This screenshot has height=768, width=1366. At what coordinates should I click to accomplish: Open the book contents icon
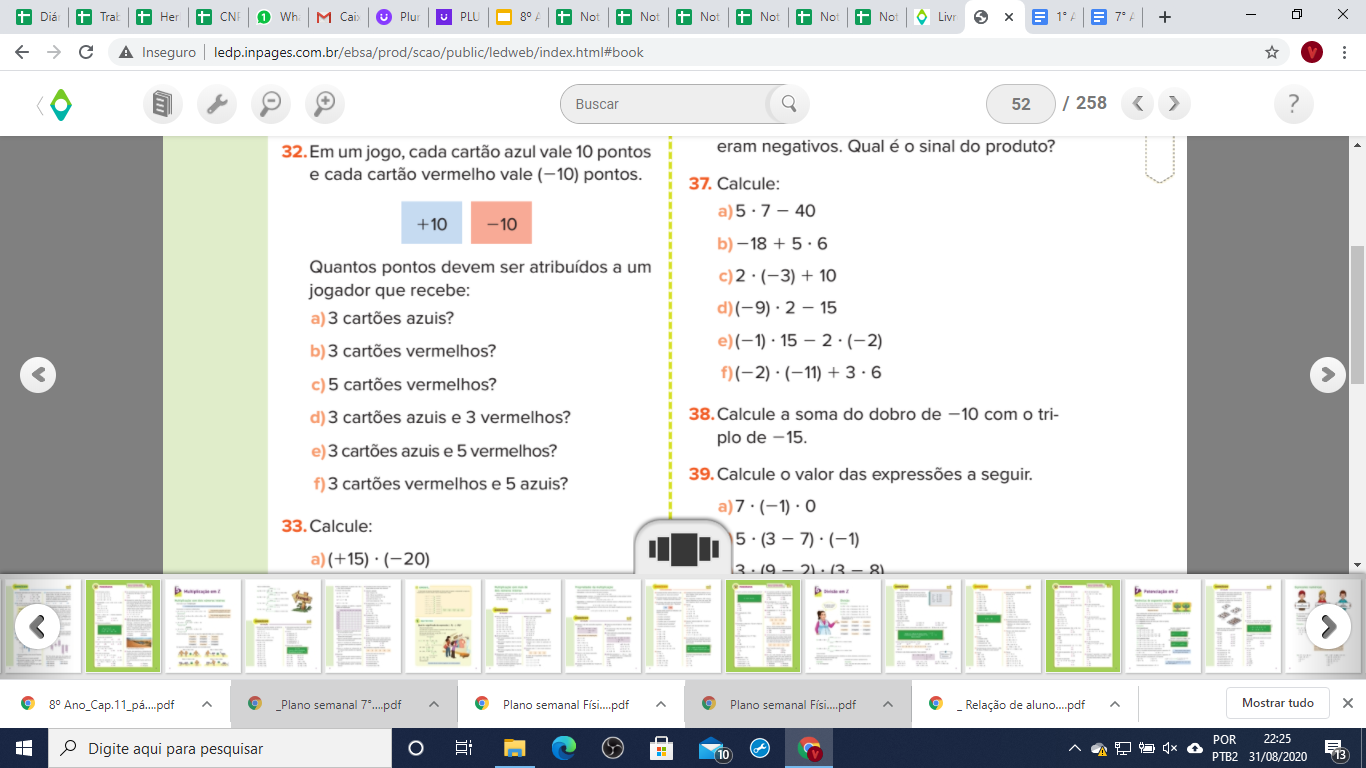click(x=163, y=104)
